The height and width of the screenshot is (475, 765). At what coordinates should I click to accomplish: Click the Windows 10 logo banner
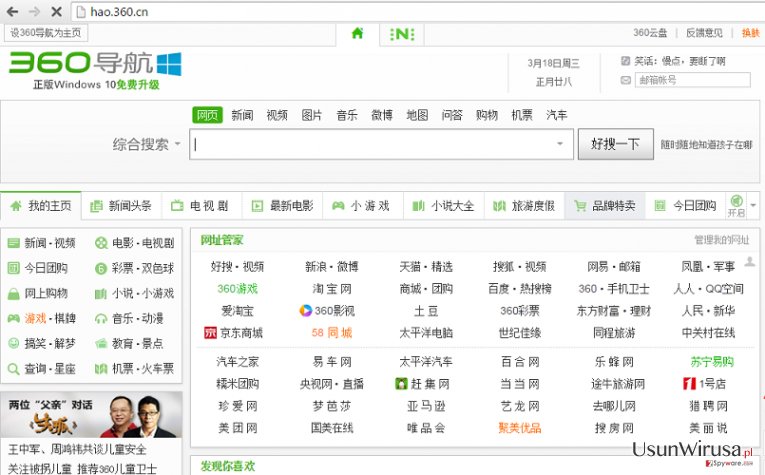point(169,64)
